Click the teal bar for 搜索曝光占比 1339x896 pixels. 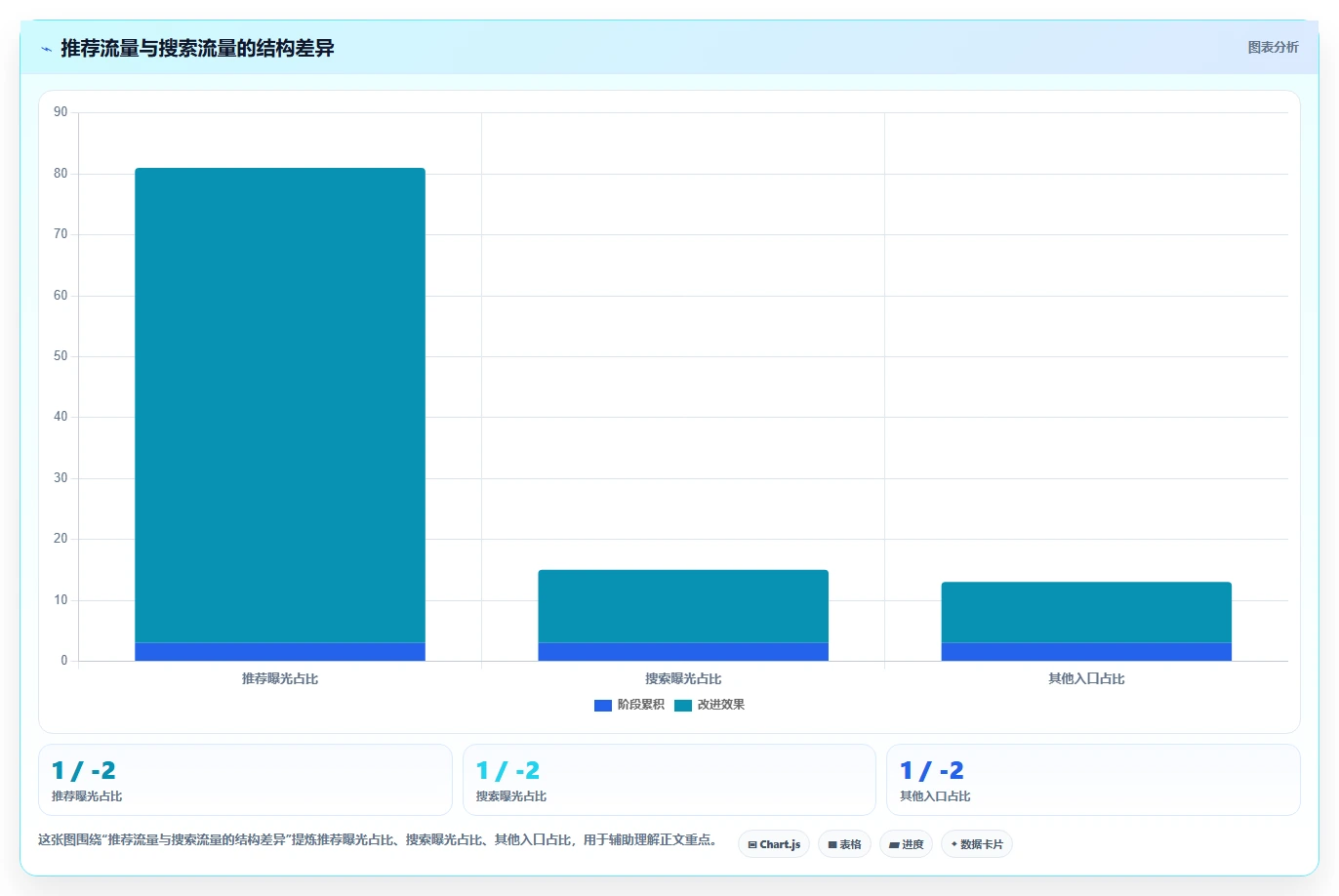(683, 606)
